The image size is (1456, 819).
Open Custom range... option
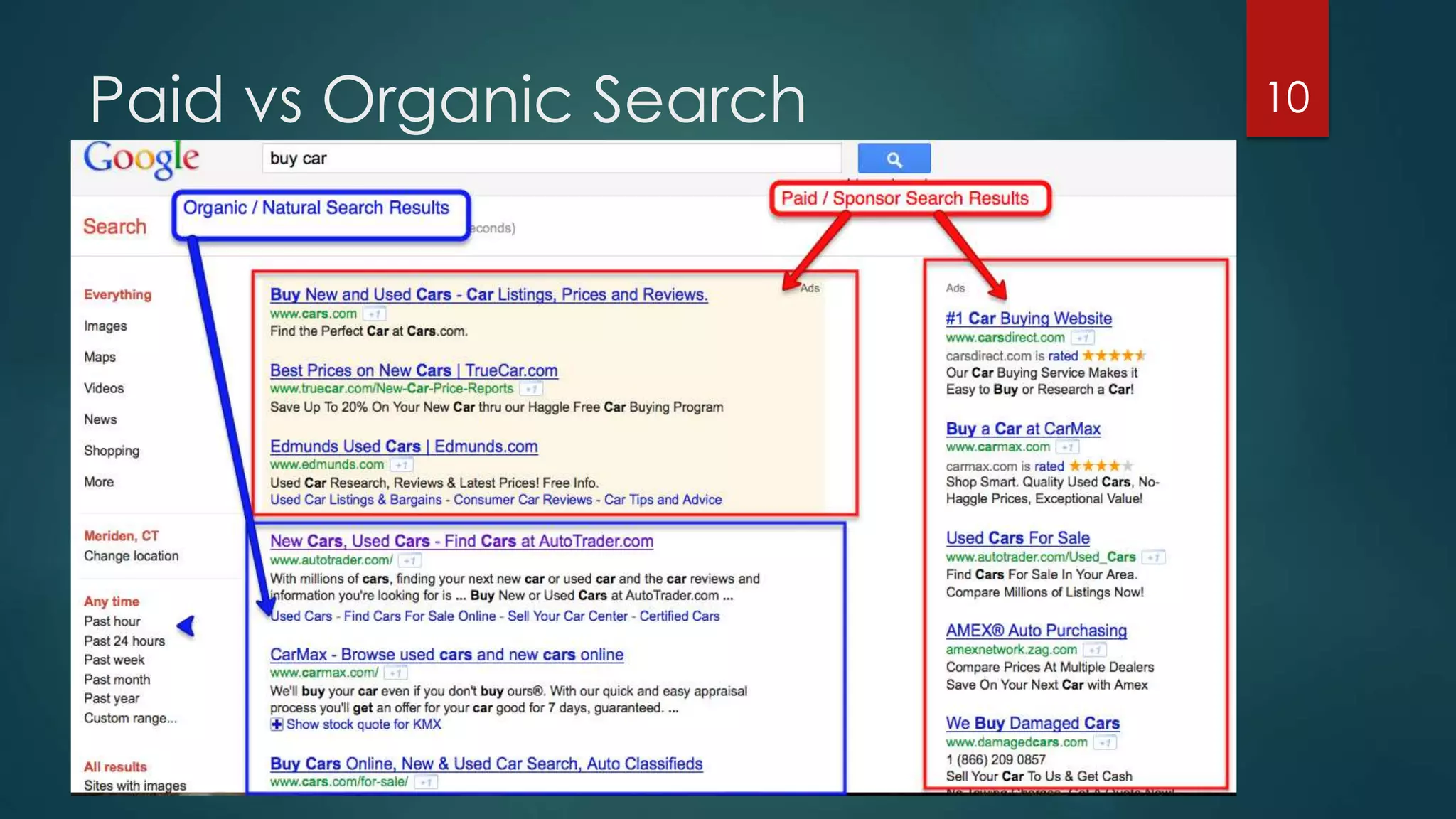click(x=131, y=718)
